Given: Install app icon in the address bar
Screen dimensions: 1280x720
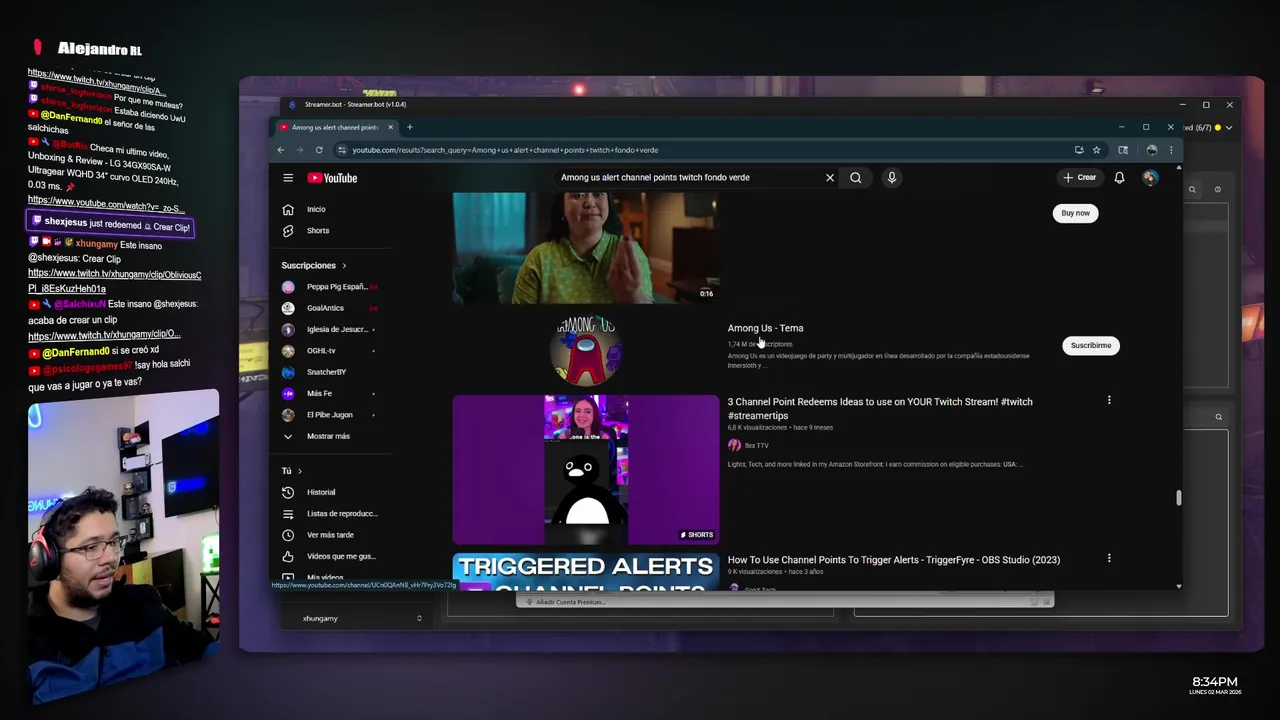Looking at the screenshot, I should click(1079, 150).
